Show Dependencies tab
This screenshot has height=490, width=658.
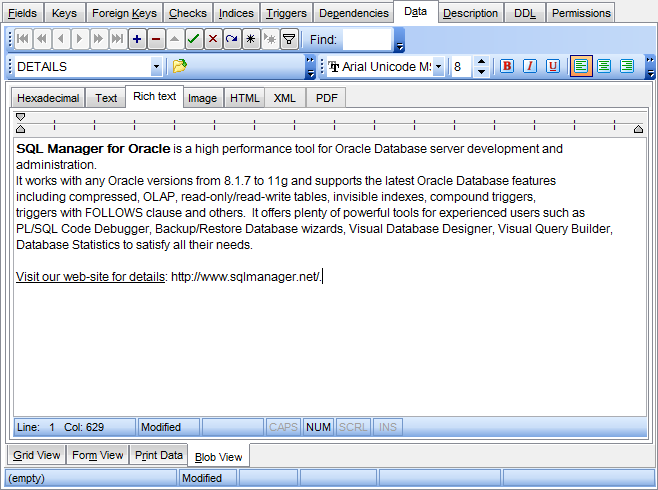(354, 13)
